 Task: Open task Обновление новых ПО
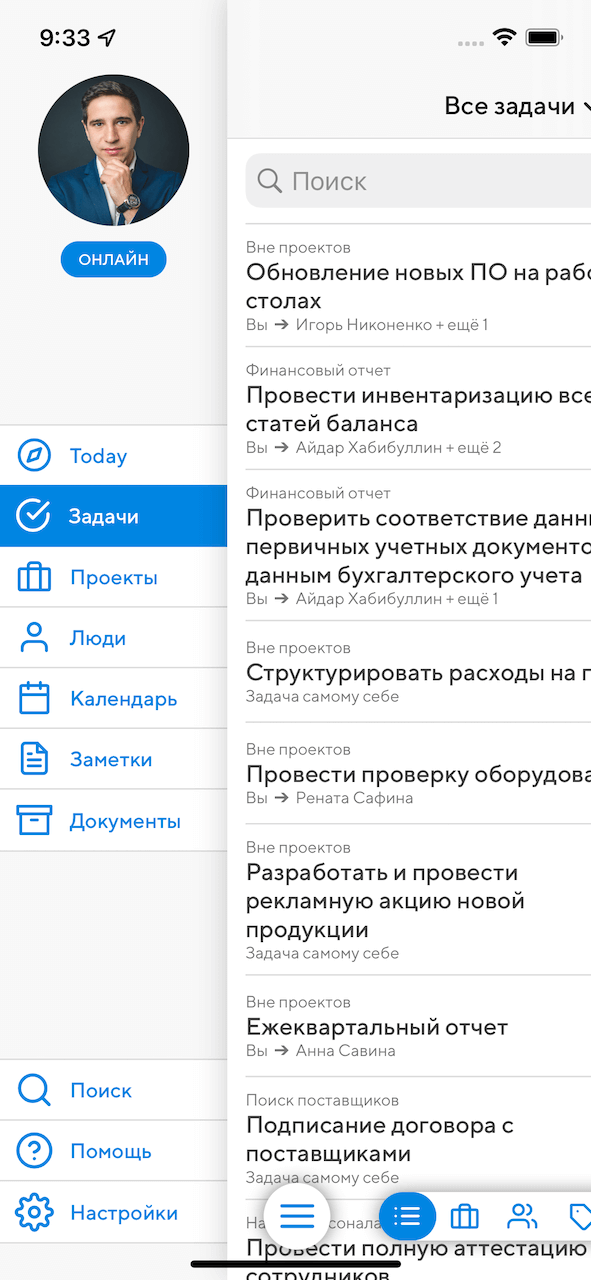[x=418, y=286]
